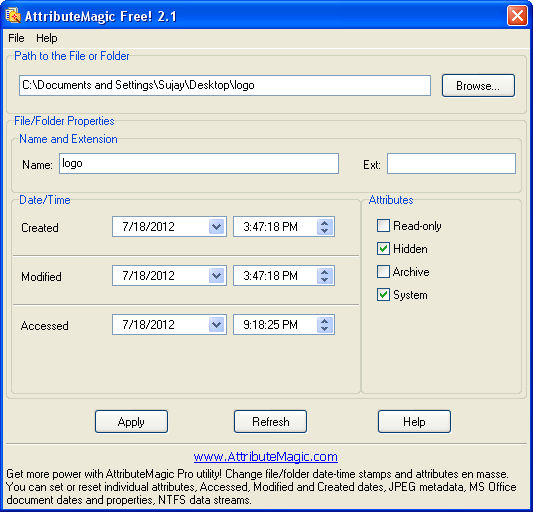533x512 pixels.
Task: Click the Created date text 7/18/2012
Action: pyautogui.click(x=148, y=226)
